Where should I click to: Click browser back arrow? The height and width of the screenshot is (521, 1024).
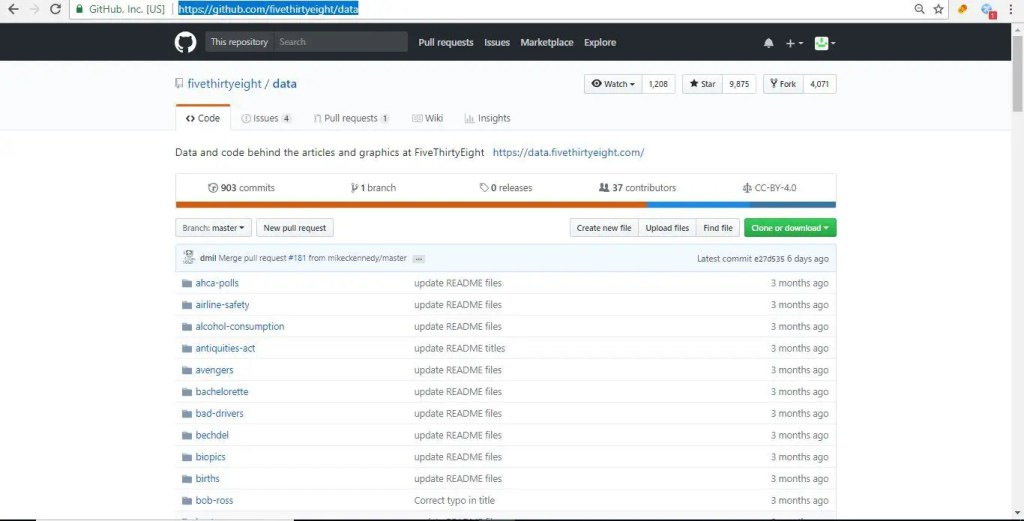pos(13,9)
